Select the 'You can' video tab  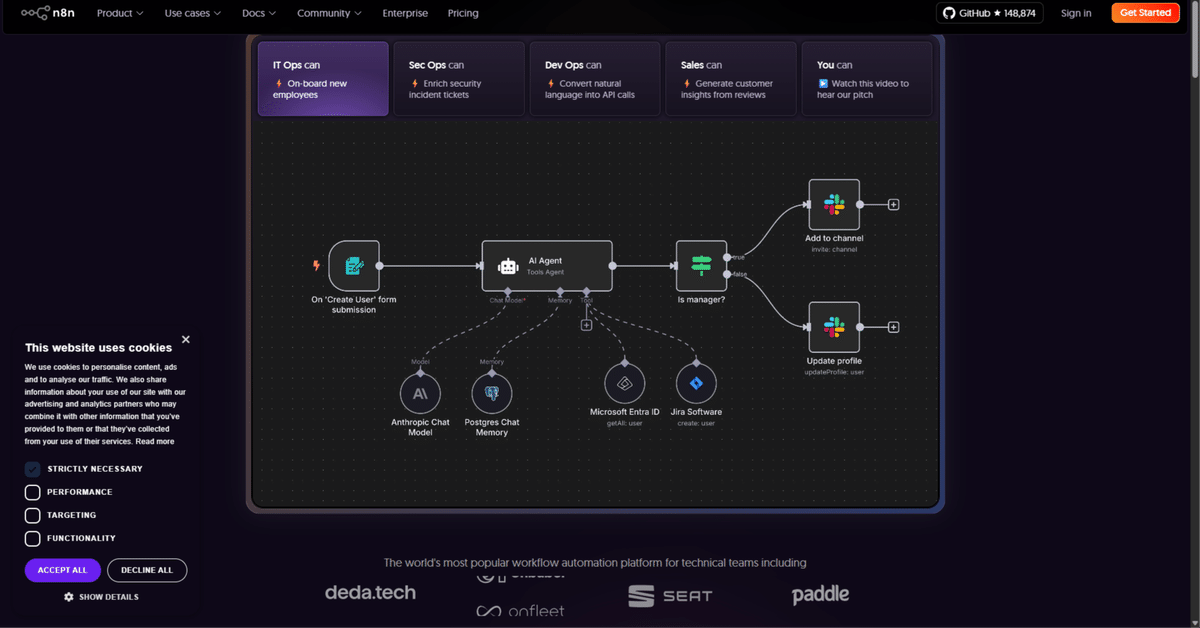coord(867,78)
